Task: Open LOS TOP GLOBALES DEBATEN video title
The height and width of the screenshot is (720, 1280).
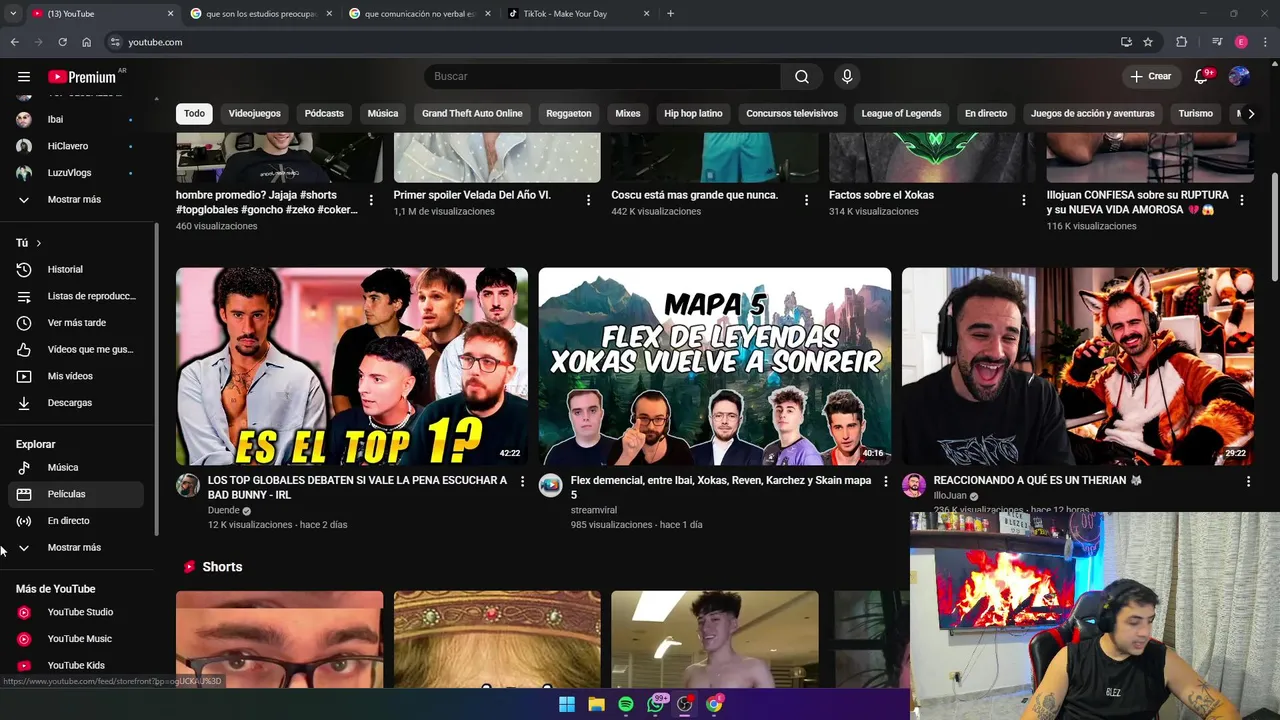Action: click(357, 487)
